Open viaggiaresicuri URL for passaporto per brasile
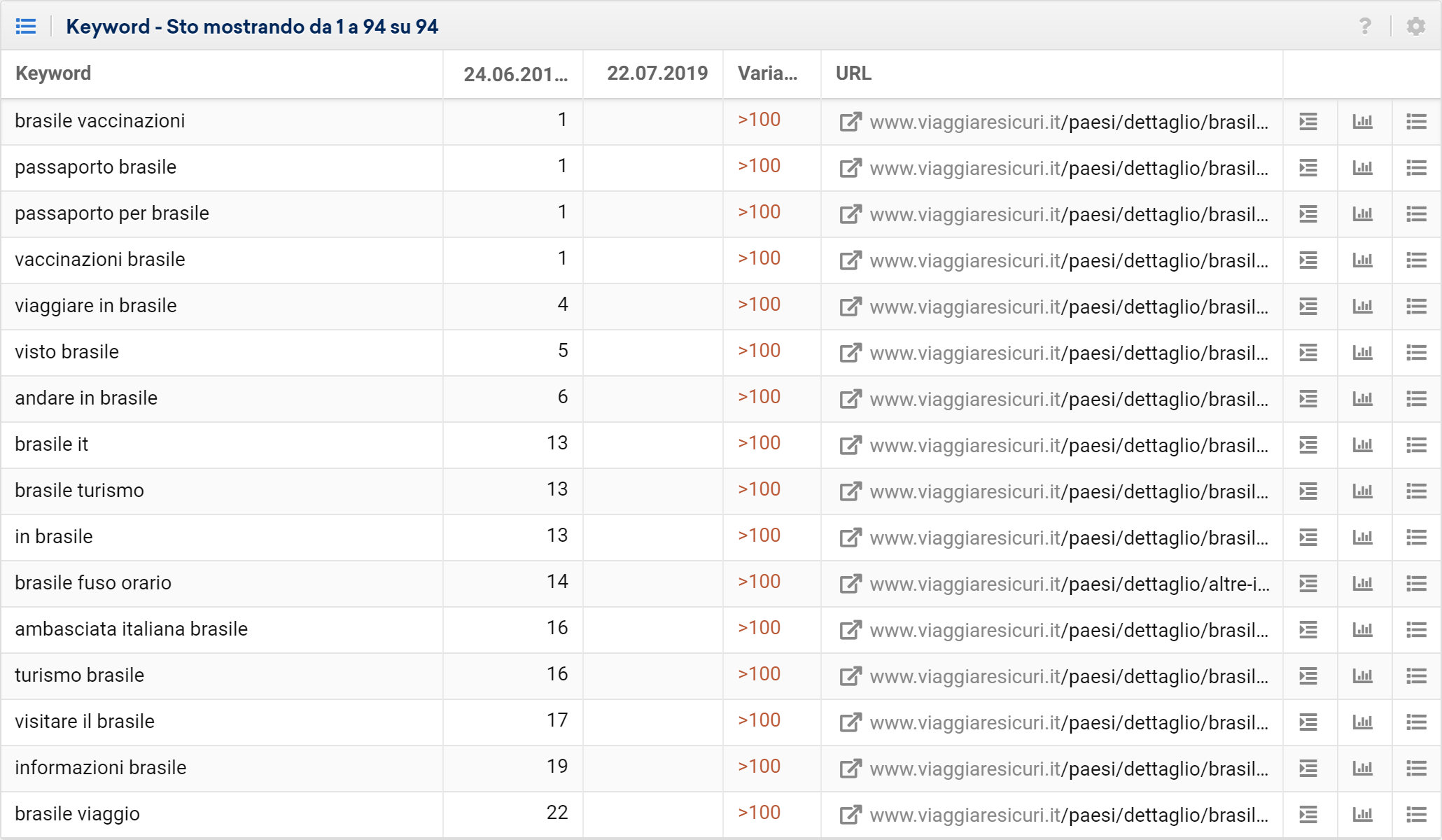Image resolution: width=1442 pixels, height=840 pixels. click(x=1069, y=214)
